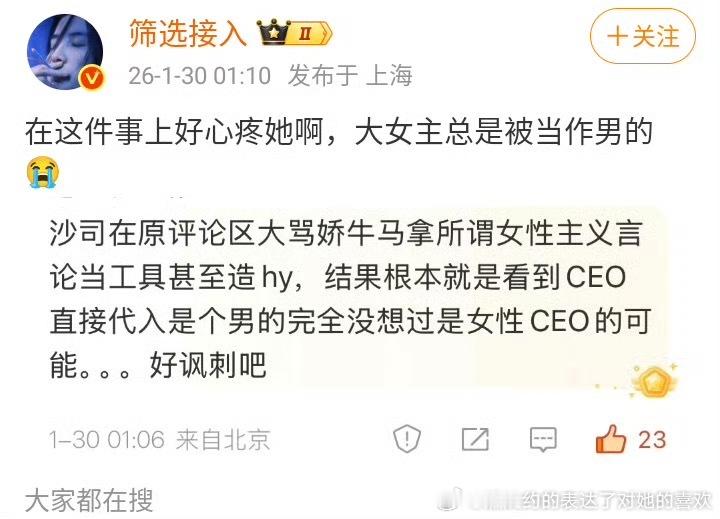Tap the post text about 大女主
This screenshot has height=519, width=720.
[x=338, y=132]
